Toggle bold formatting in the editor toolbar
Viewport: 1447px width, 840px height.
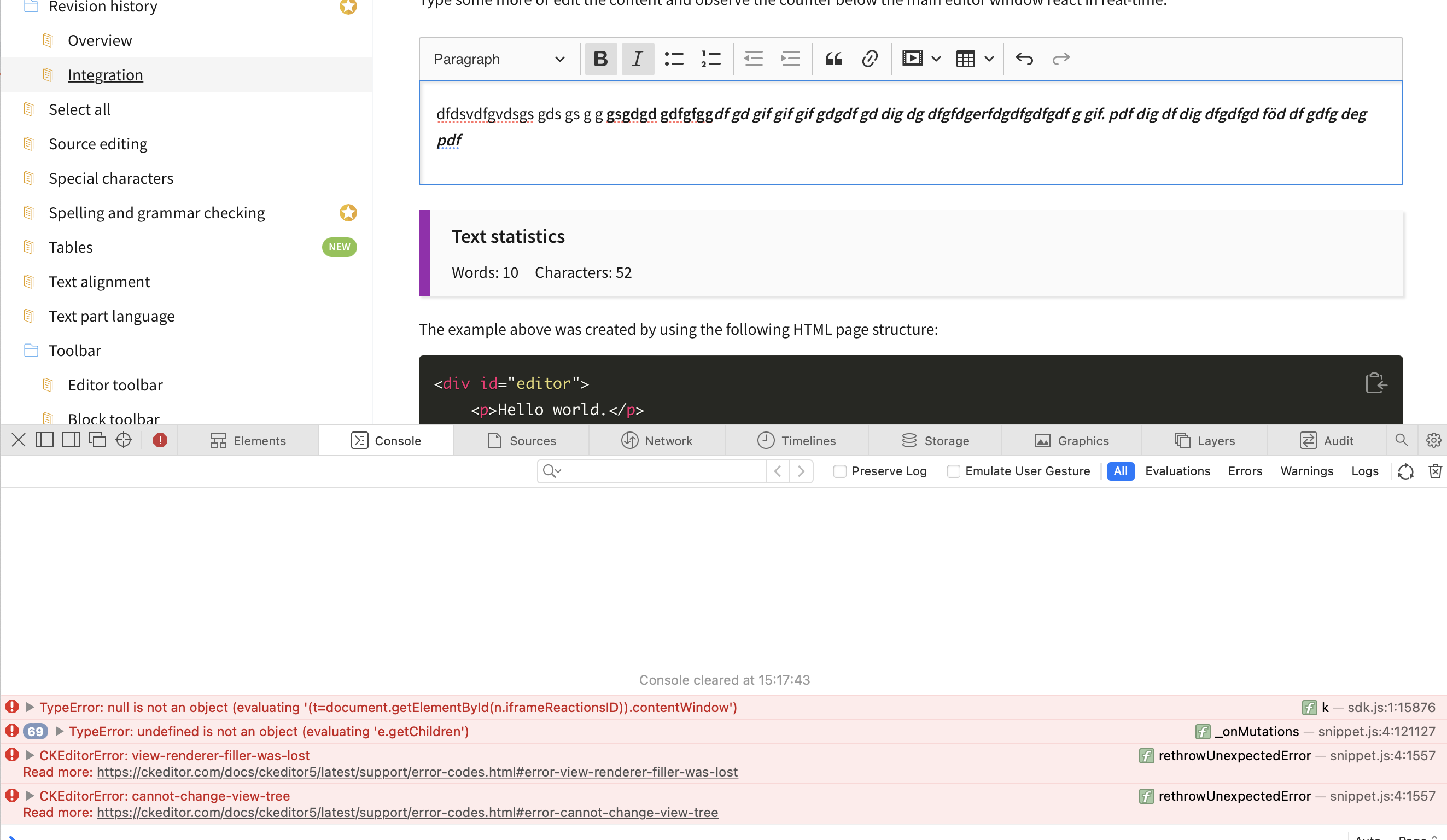click(600, 59)
